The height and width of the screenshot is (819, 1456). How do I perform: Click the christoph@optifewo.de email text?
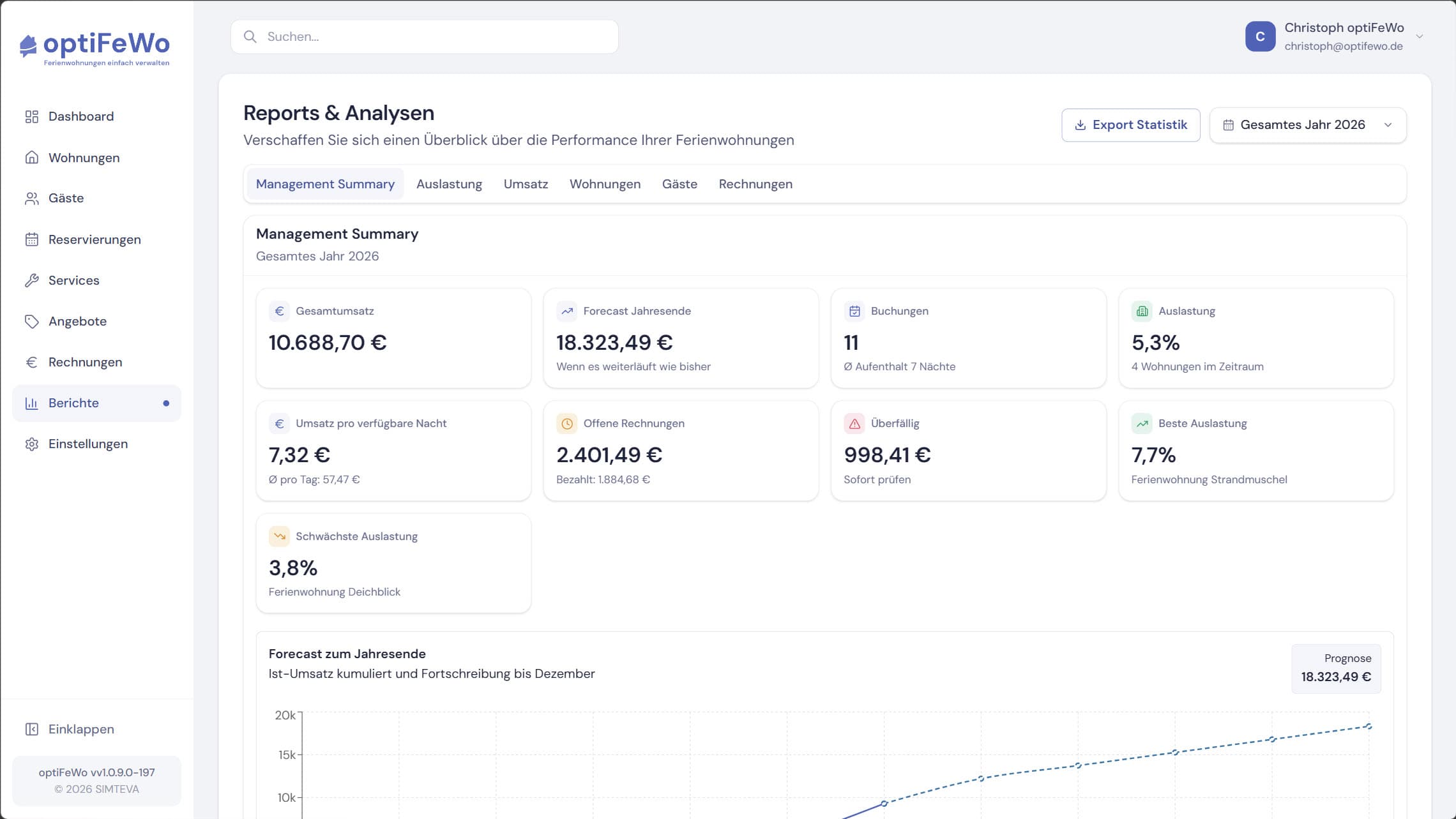(1344, 46)
